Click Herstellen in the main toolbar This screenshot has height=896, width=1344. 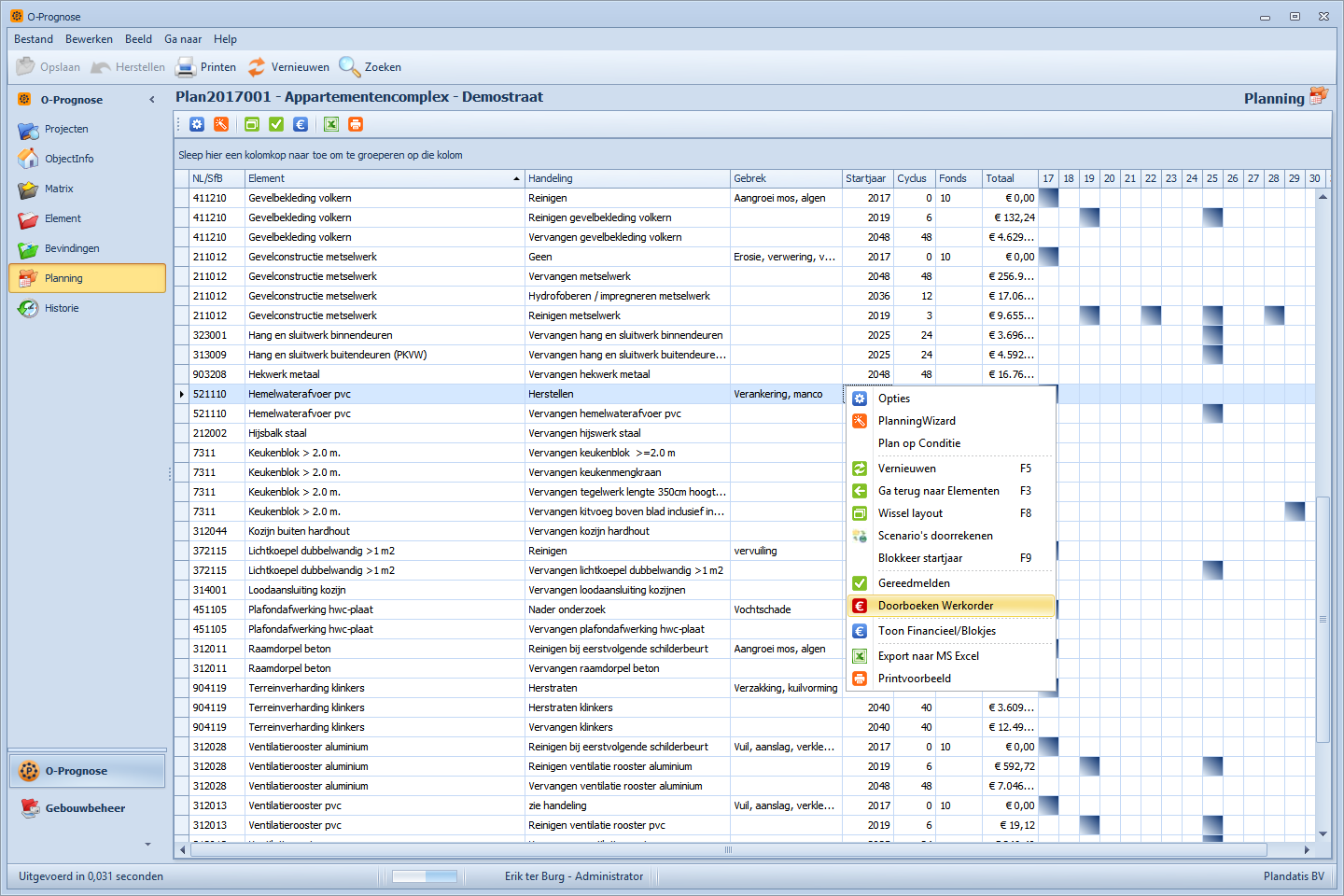click(x=128, y=67)
